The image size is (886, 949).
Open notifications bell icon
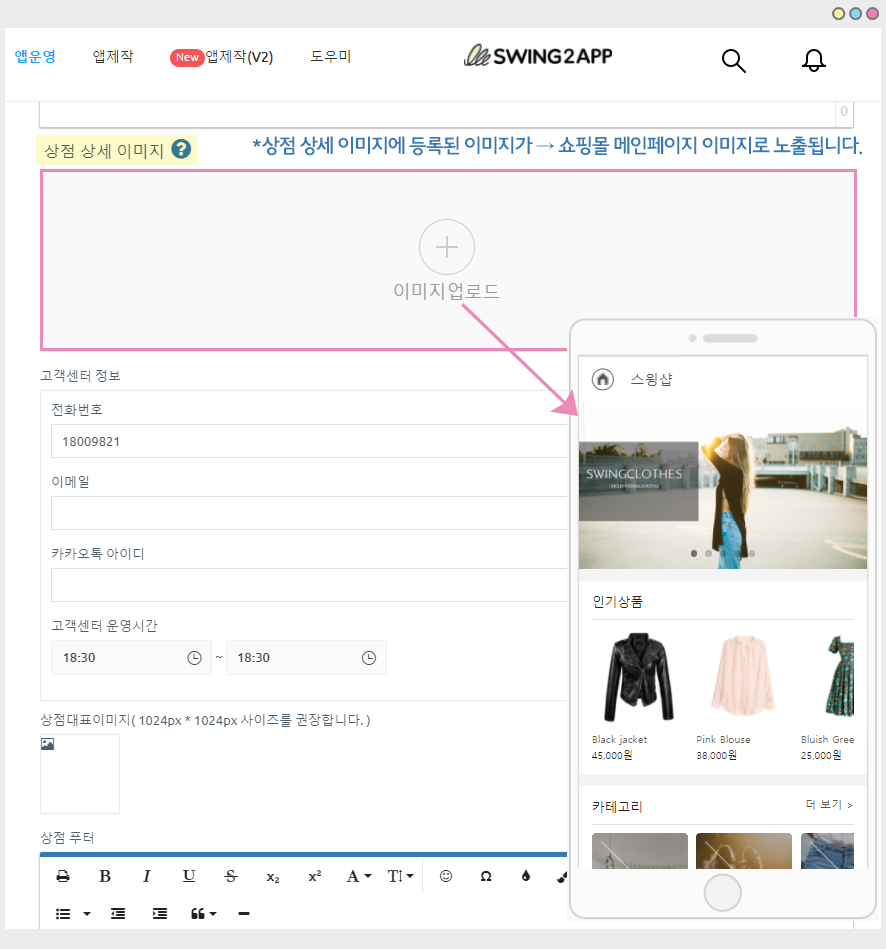[x=814, y=61]
